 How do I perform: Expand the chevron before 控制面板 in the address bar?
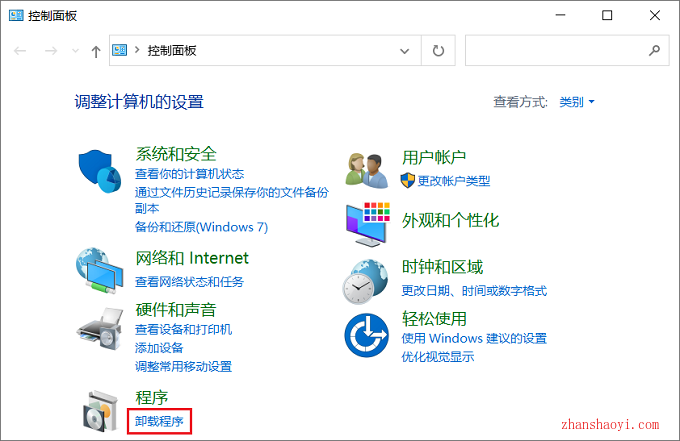click(x=137, y=50)
